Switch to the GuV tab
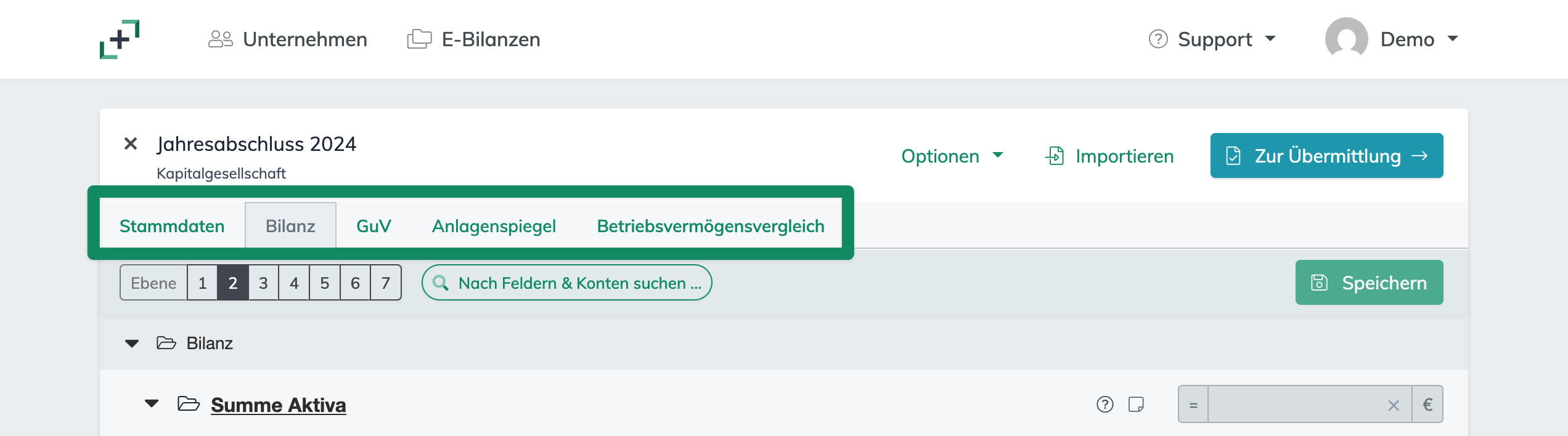Image resolution: width=1568 pixels, height=436 pixels. tap(373, 225)
